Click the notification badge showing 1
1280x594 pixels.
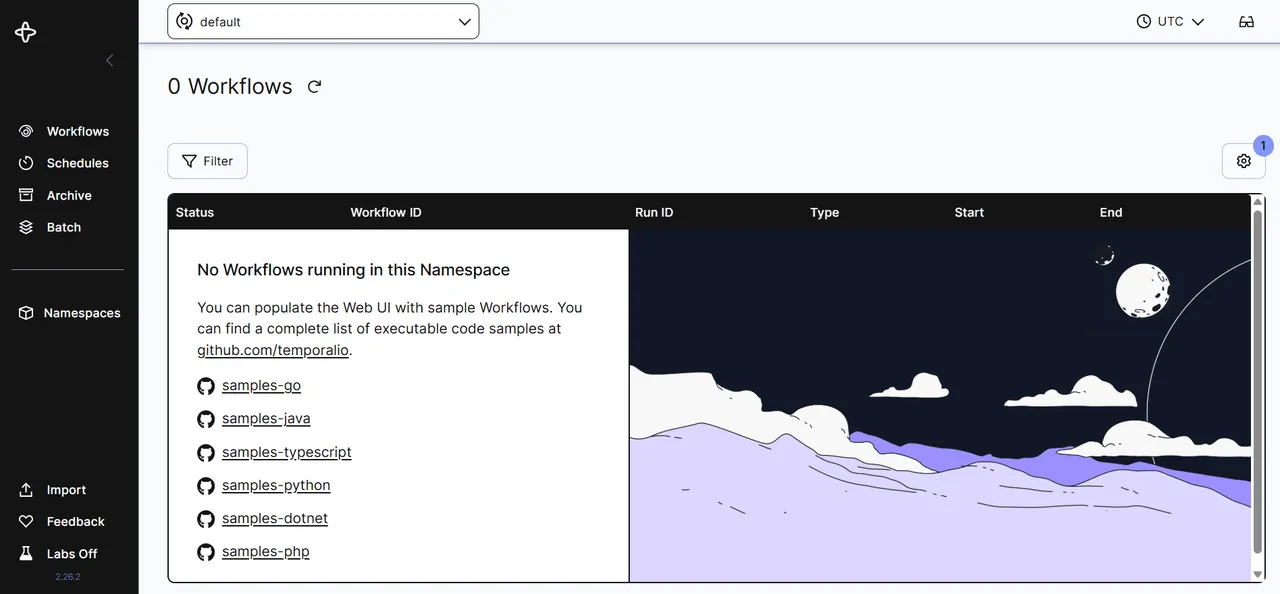(x=1263, y=146)
